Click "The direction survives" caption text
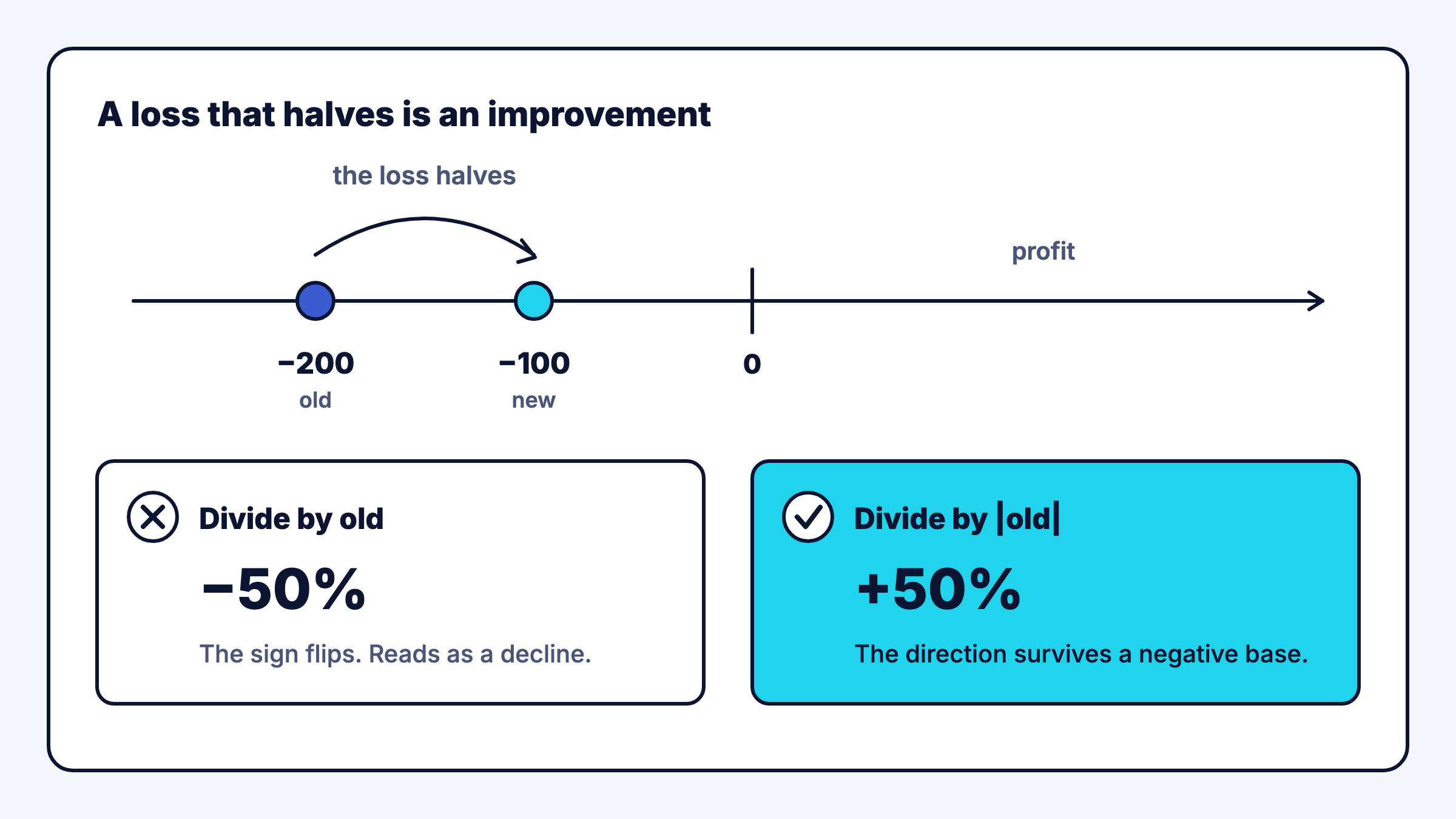Viewport: 1456px width, 819px height. pos(1081,654)
